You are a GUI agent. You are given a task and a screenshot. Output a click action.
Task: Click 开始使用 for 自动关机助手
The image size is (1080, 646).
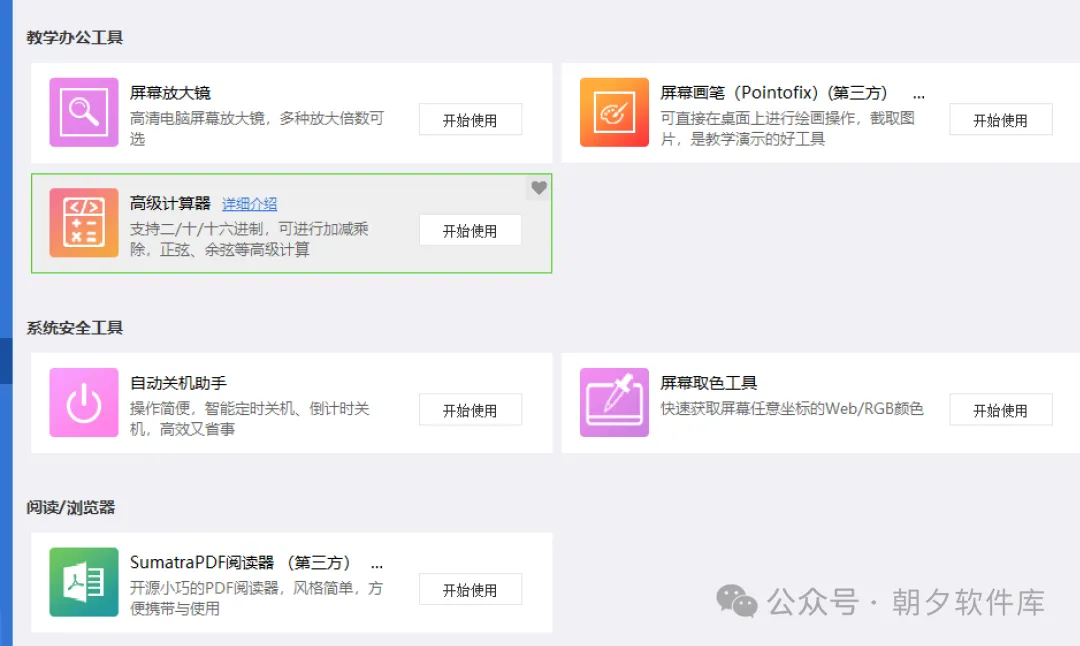click(470, 409)
